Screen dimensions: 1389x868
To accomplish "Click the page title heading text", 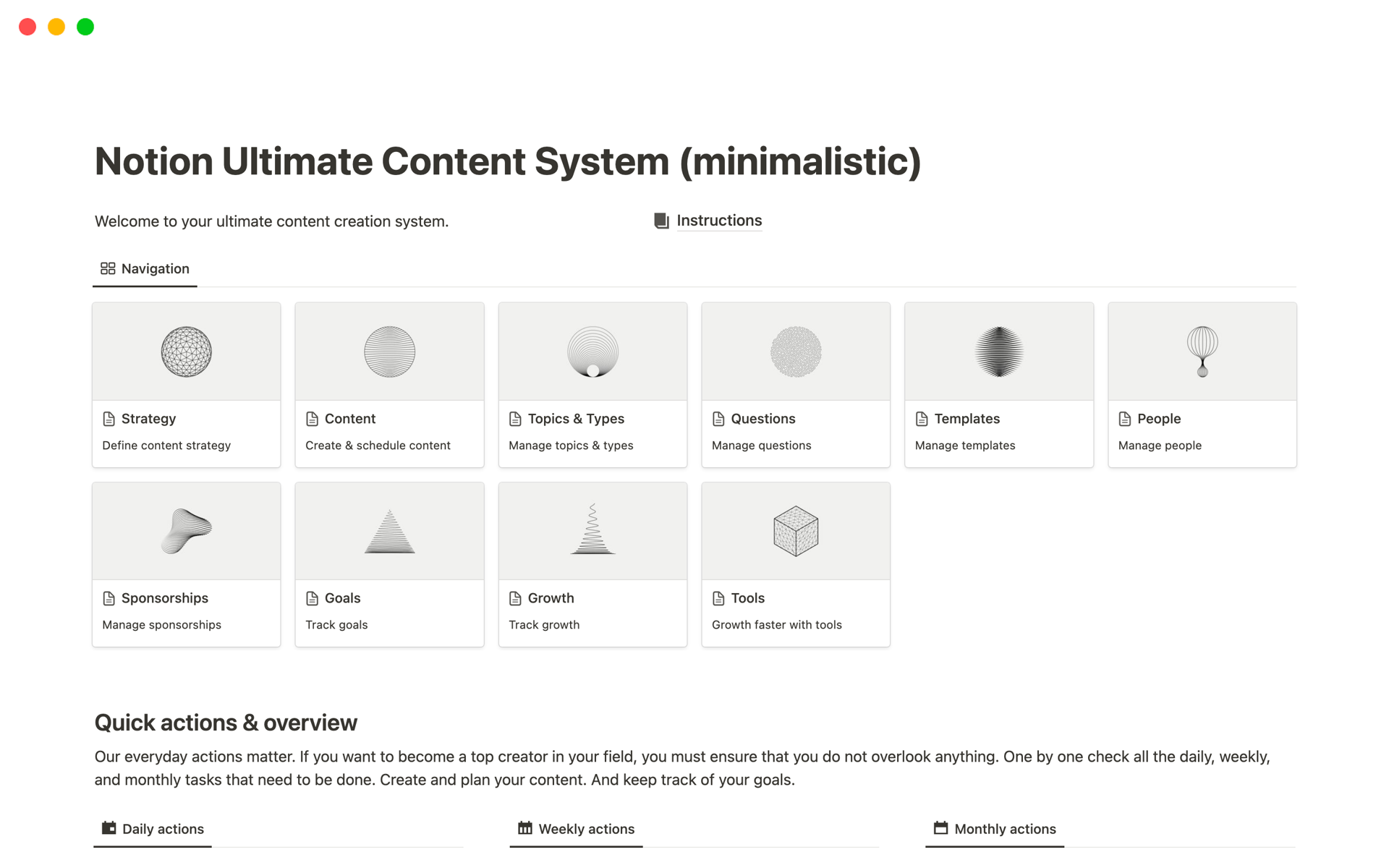I will click(x=508, y=161).
